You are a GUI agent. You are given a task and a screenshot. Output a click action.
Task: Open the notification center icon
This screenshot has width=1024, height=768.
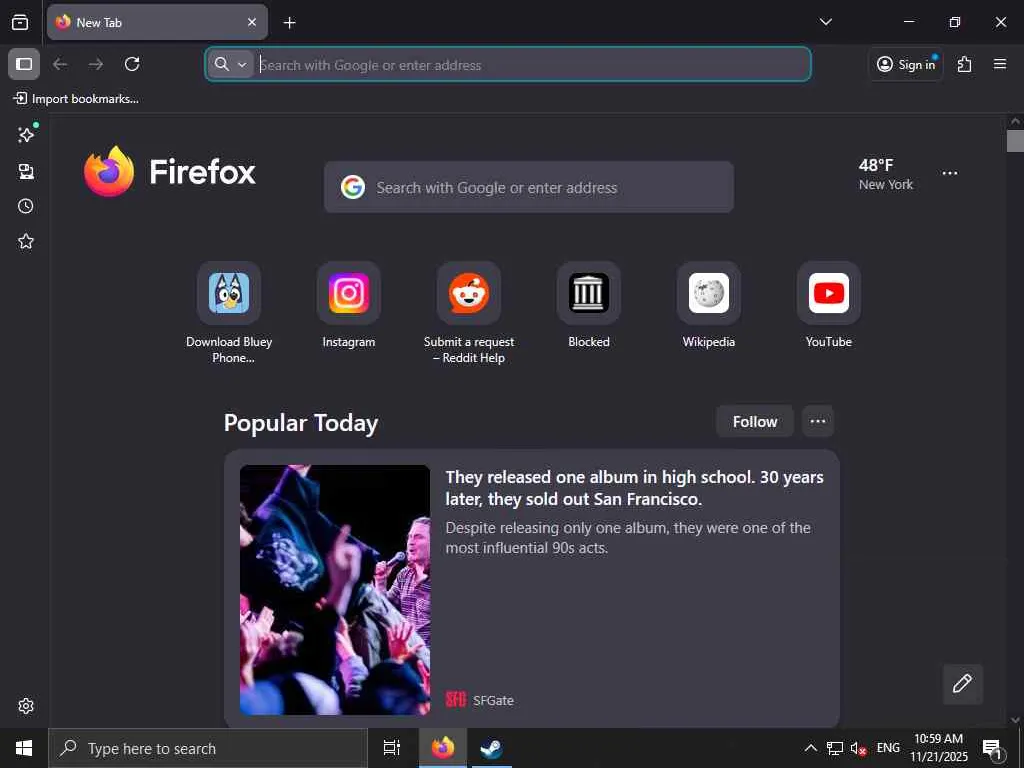[992, 748]
